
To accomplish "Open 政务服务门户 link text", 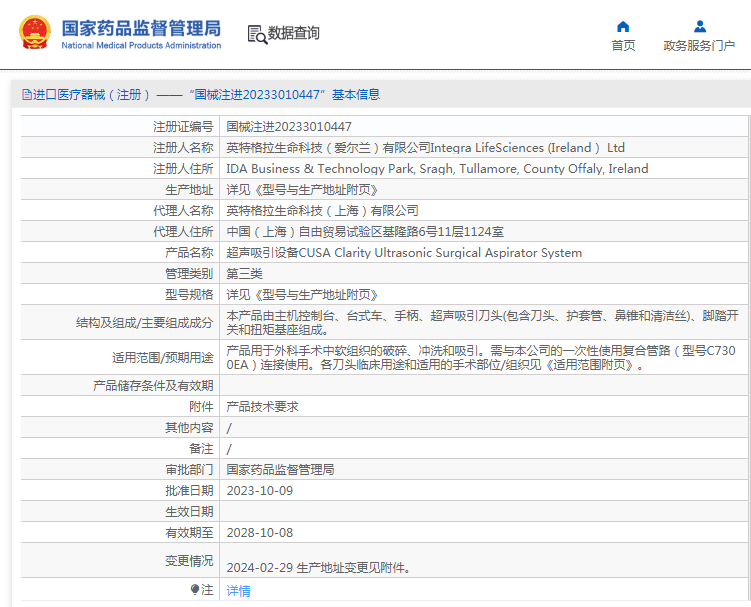I will click(x=699, y=46).
